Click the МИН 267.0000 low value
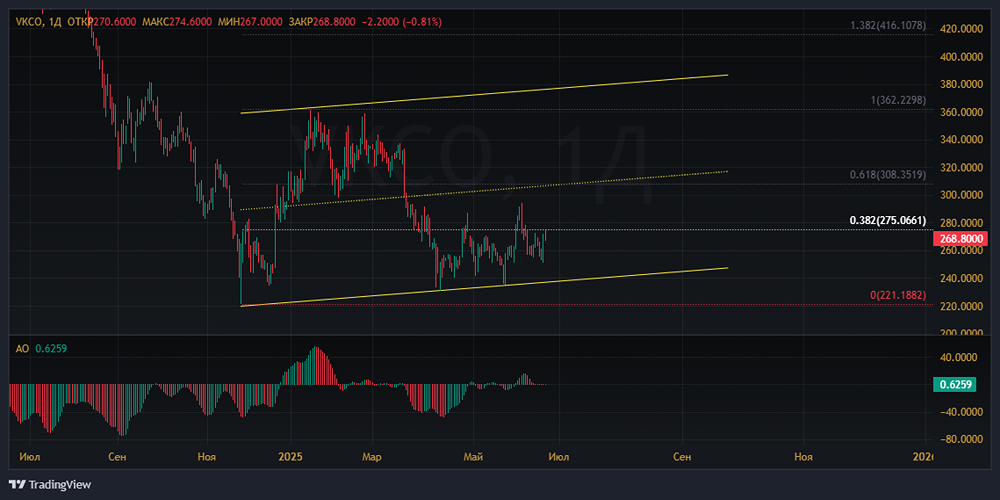 pos(249,22)
